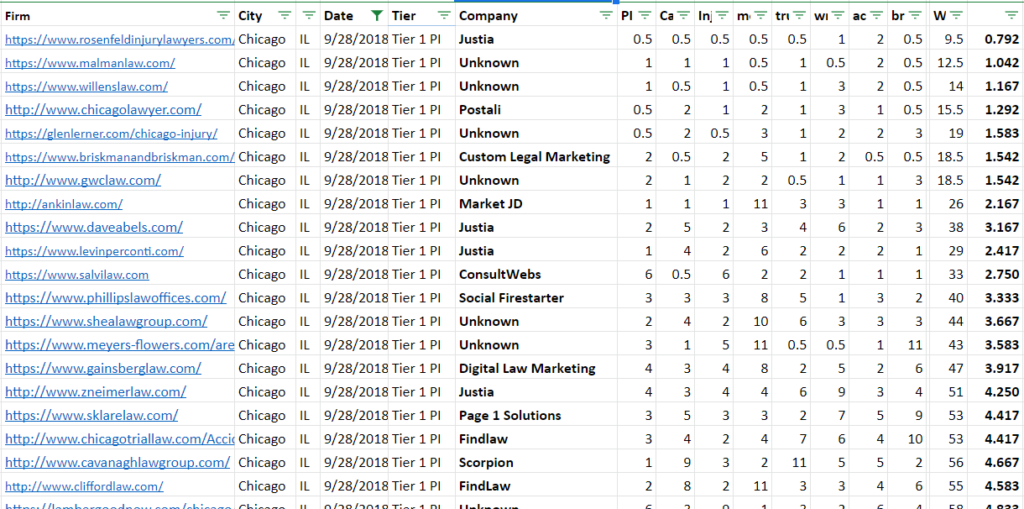
Task: Open the filter icon on the "tr" column
Action: 799,16
